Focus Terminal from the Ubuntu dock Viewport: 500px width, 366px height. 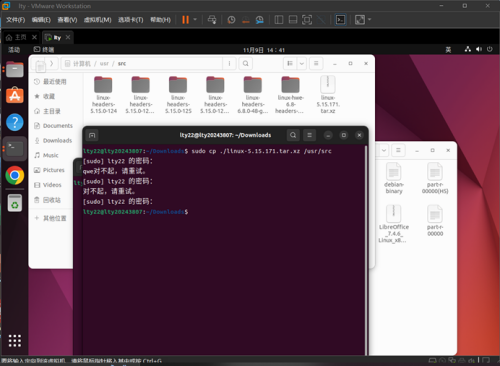point(15,149)
